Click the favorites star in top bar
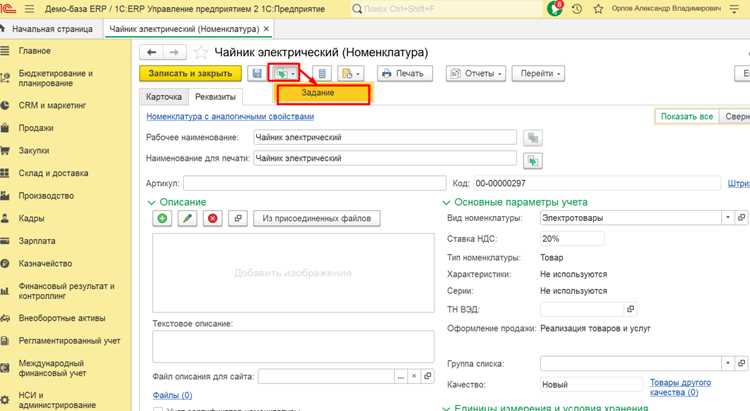The image size is (750, 411). point(598,9)
